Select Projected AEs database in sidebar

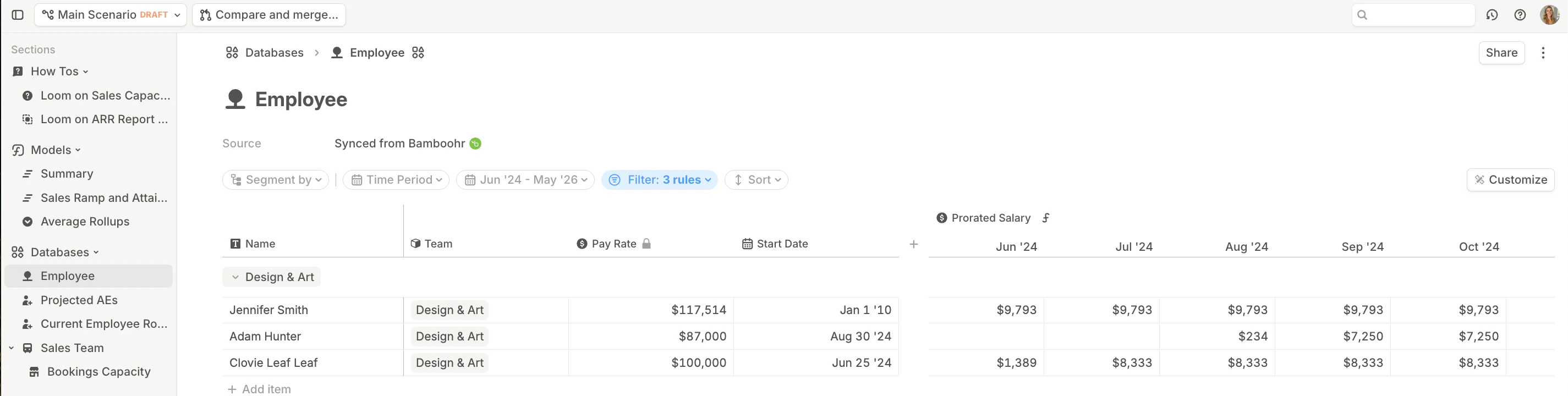[79, 300]
